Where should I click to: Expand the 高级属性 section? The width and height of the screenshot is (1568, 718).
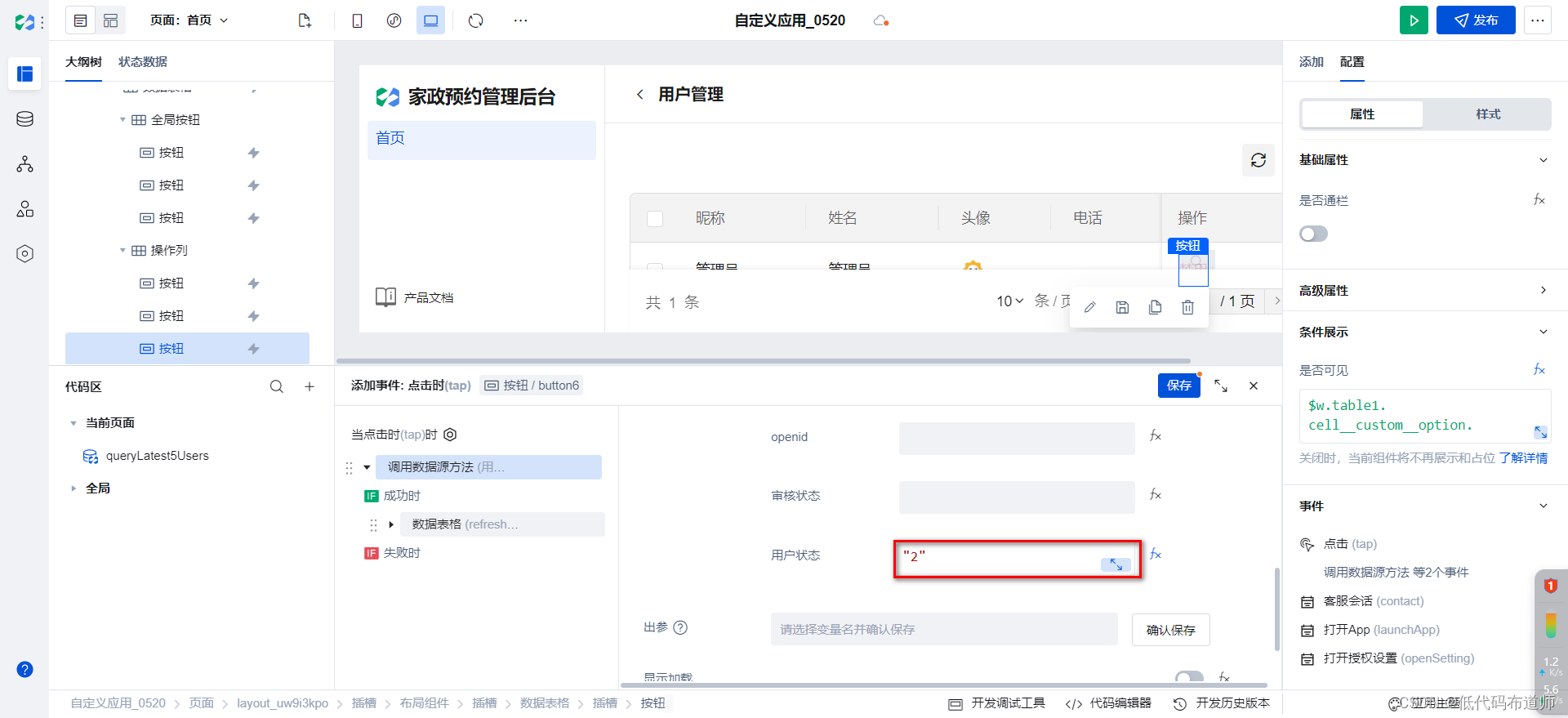coord(1543,291)
